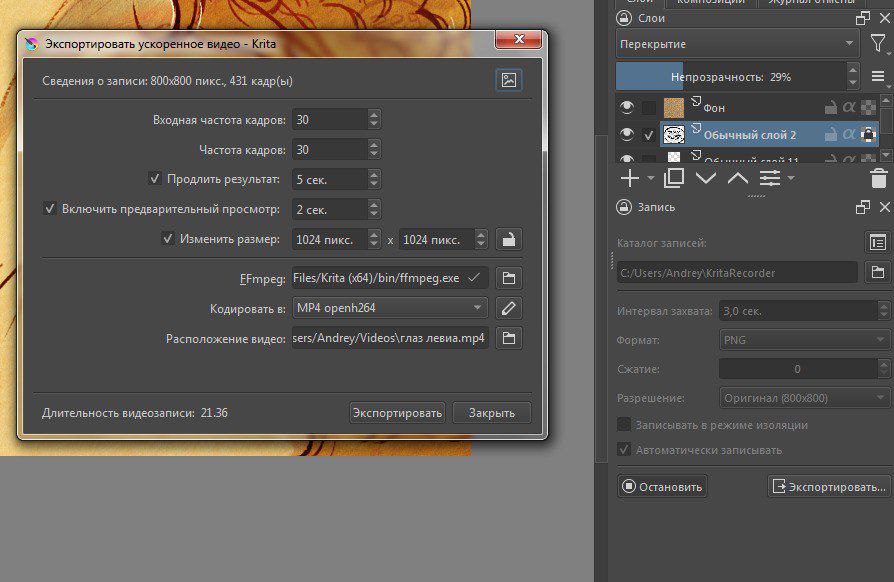
Task: Adjust the 'Непрозрачность' opacity slider
Action: tap(730, 77)
